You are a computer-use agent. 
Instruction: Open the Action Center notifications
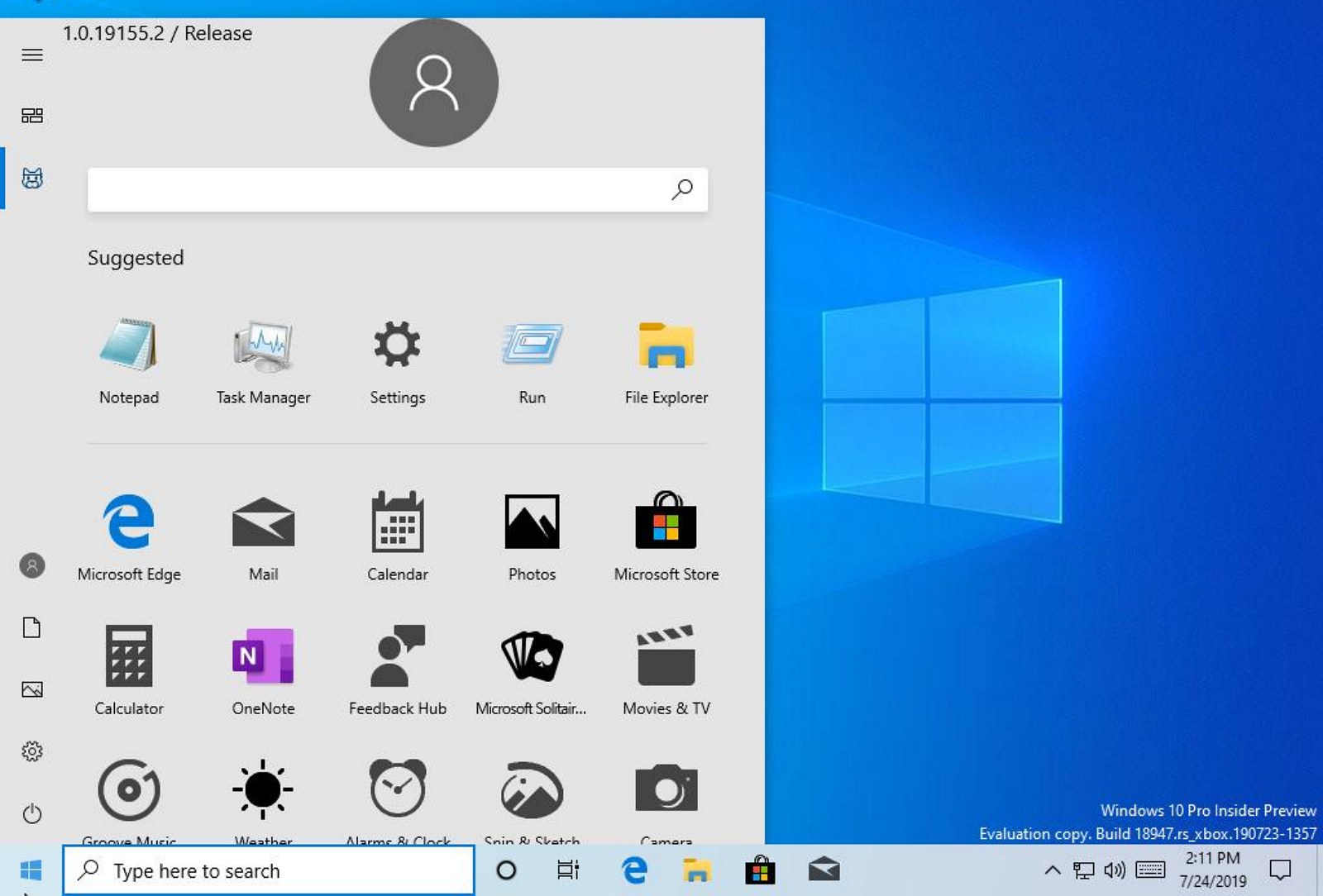click(x=1280, y=870)
